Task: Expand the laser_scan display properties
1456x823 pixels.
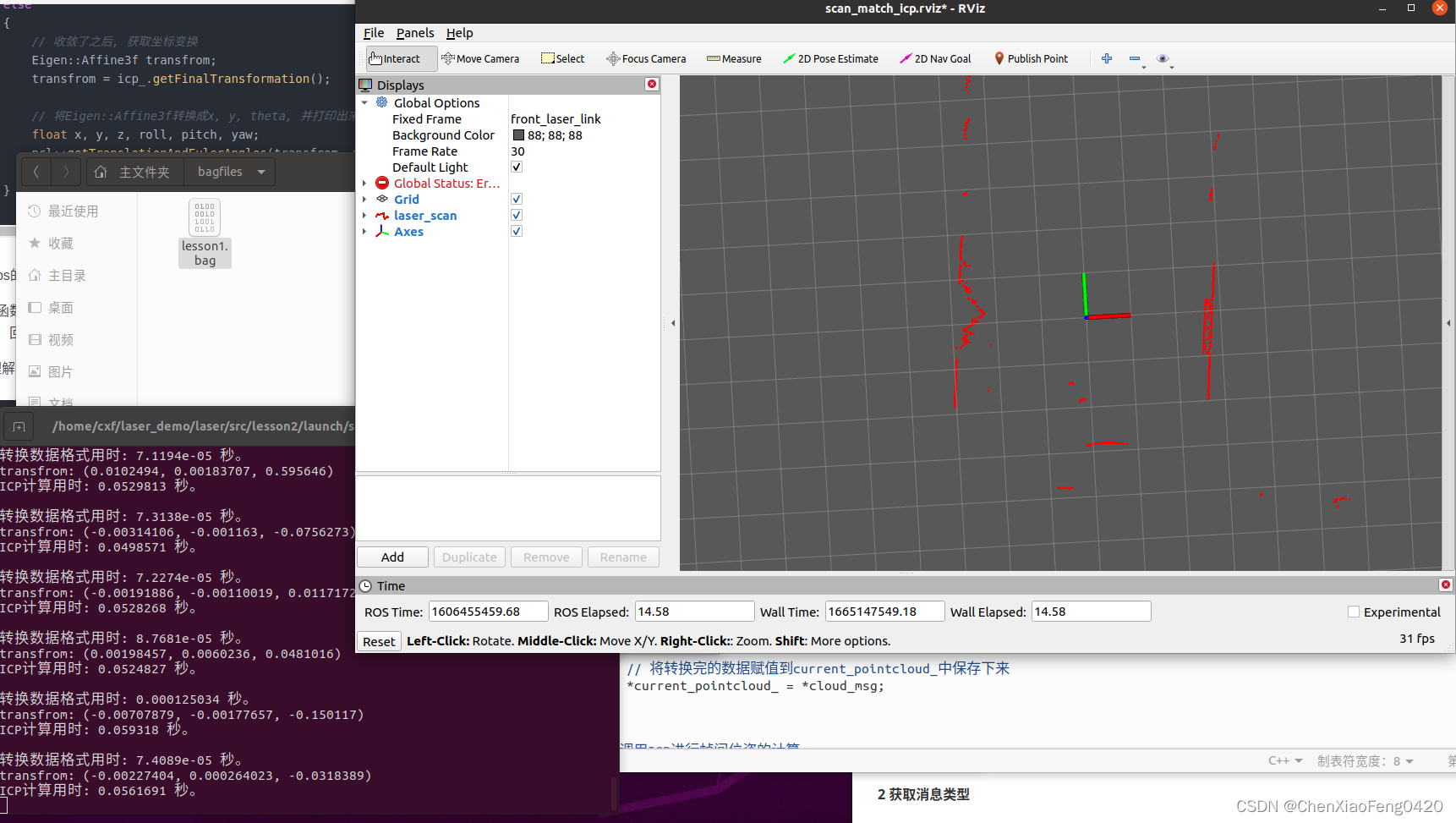Action: tap(365, 215)
